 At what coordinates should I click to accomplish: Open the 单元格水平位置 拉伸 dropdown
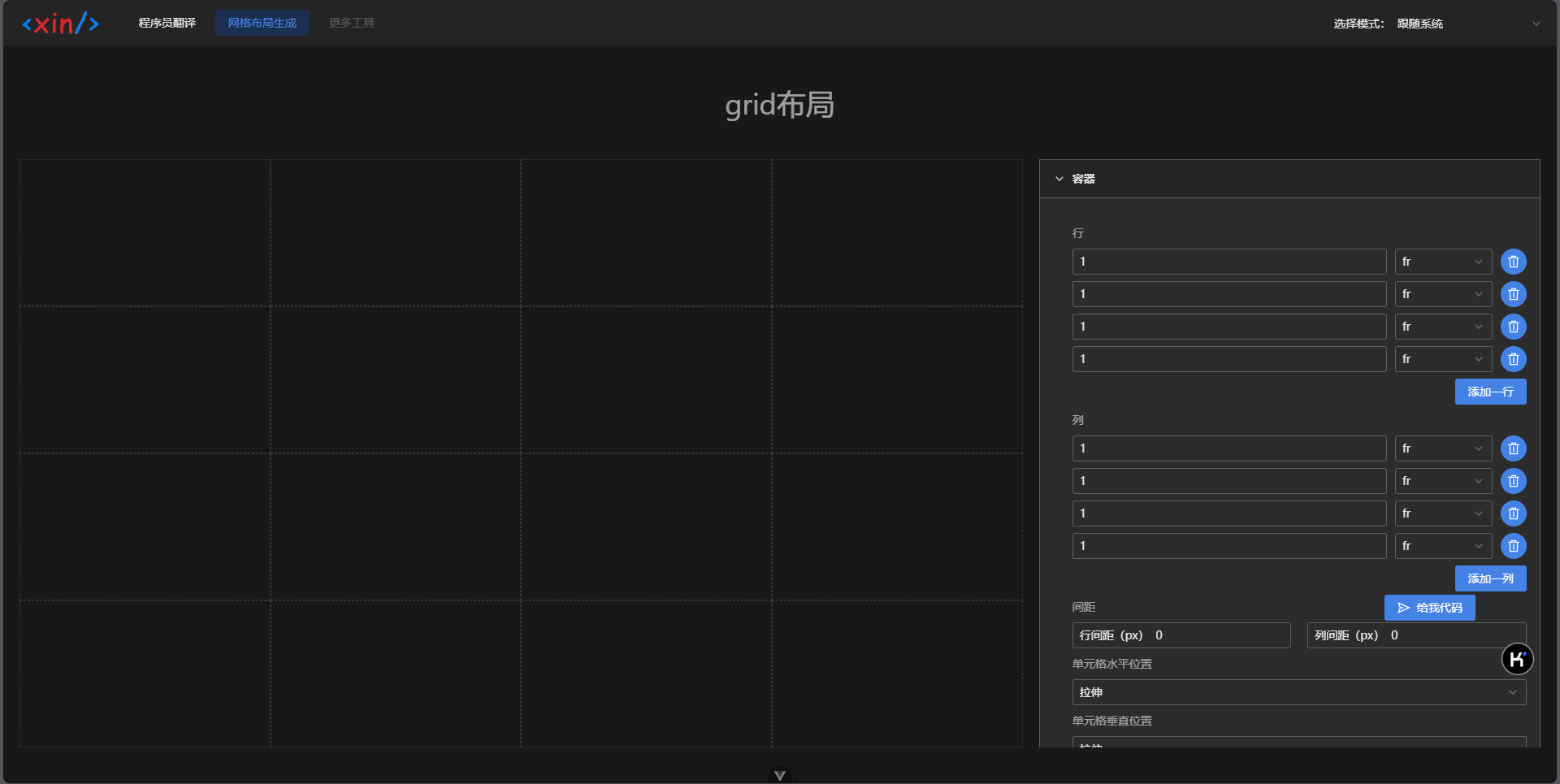pyautogui.click(x=1299, y=692)
